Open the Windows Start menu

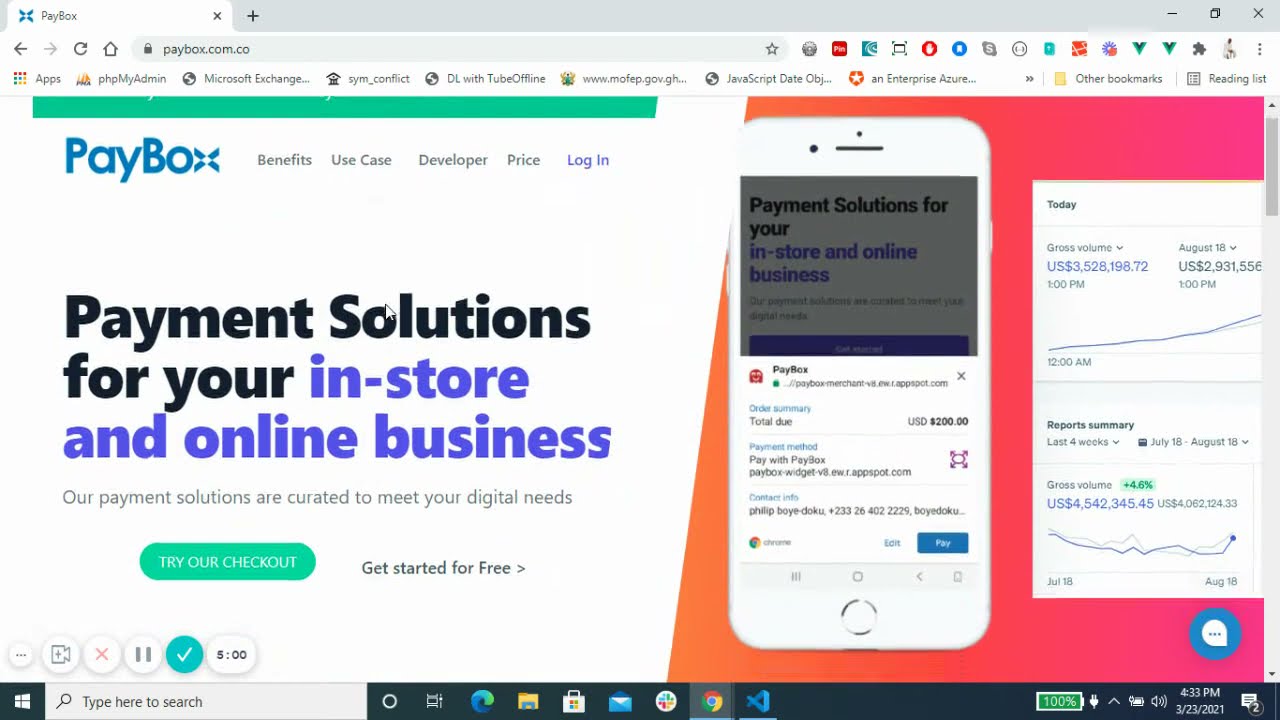click(23, 701)
